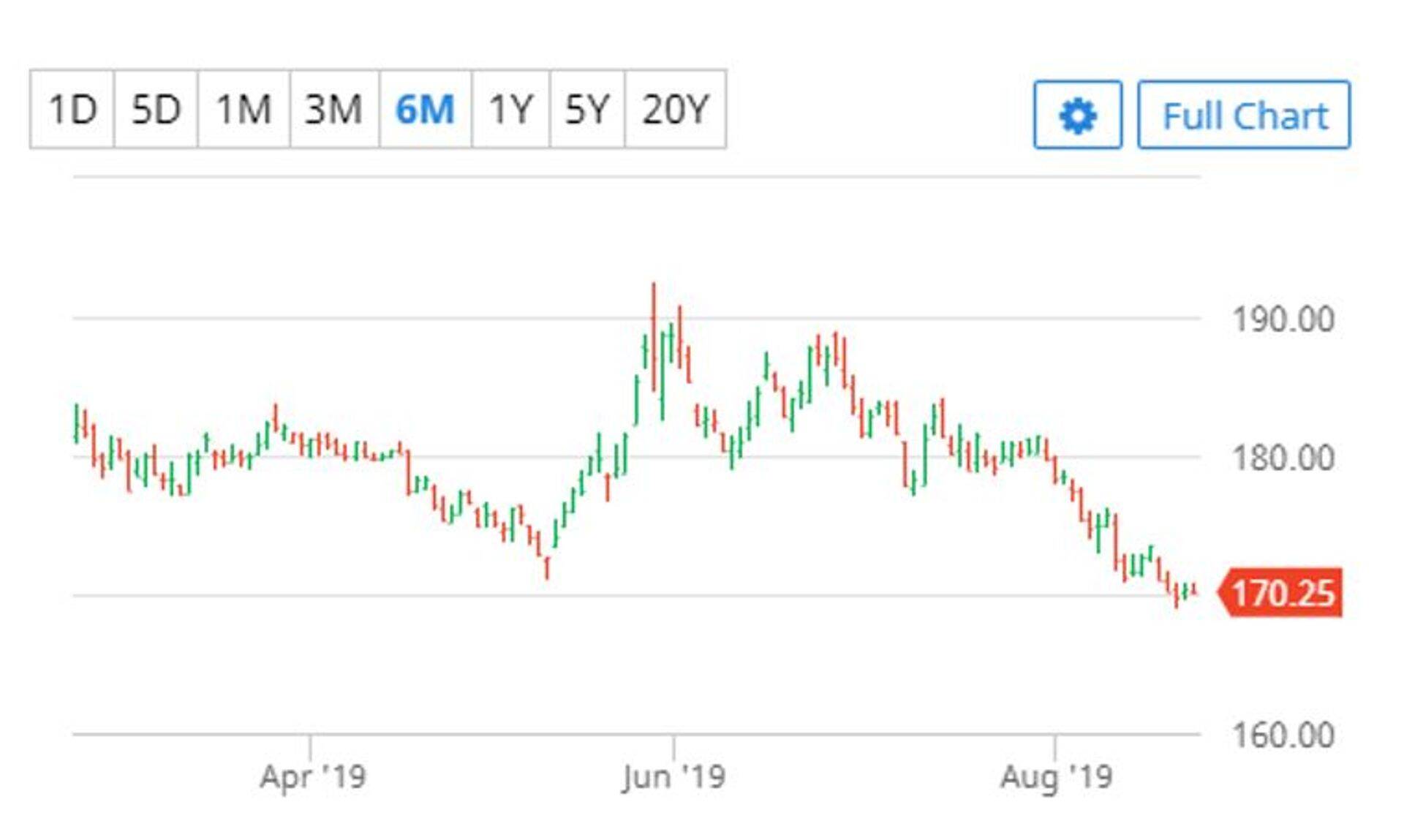Click the last candlestick at chart's right edge
The width and height of the screenshot is (1404, 840).
point(1194,589)
